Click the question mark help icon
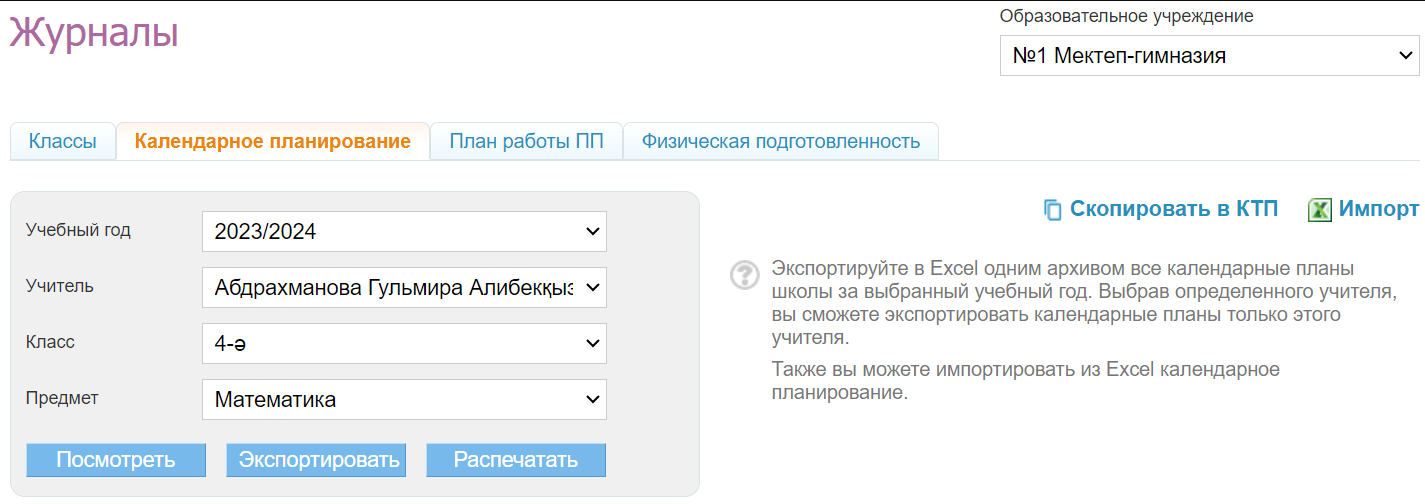The width and height of the screenshot is (1425, 504). (x=745, y=275)
